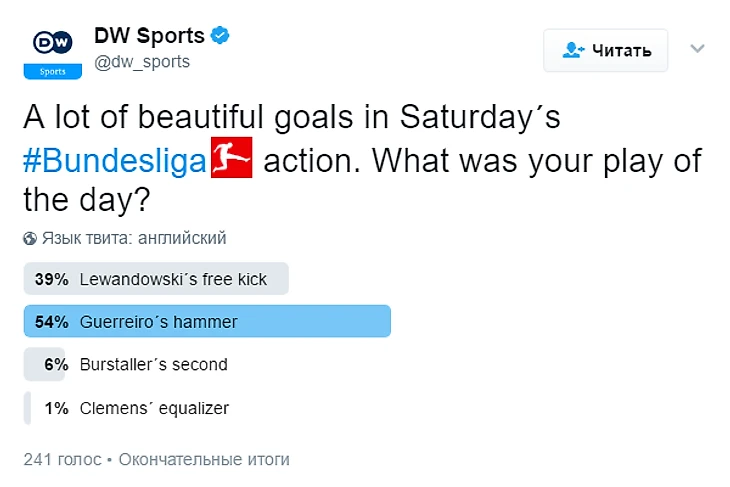
Task: Select the Guerreiro's hammer poll option
Action: coord(159,322)
